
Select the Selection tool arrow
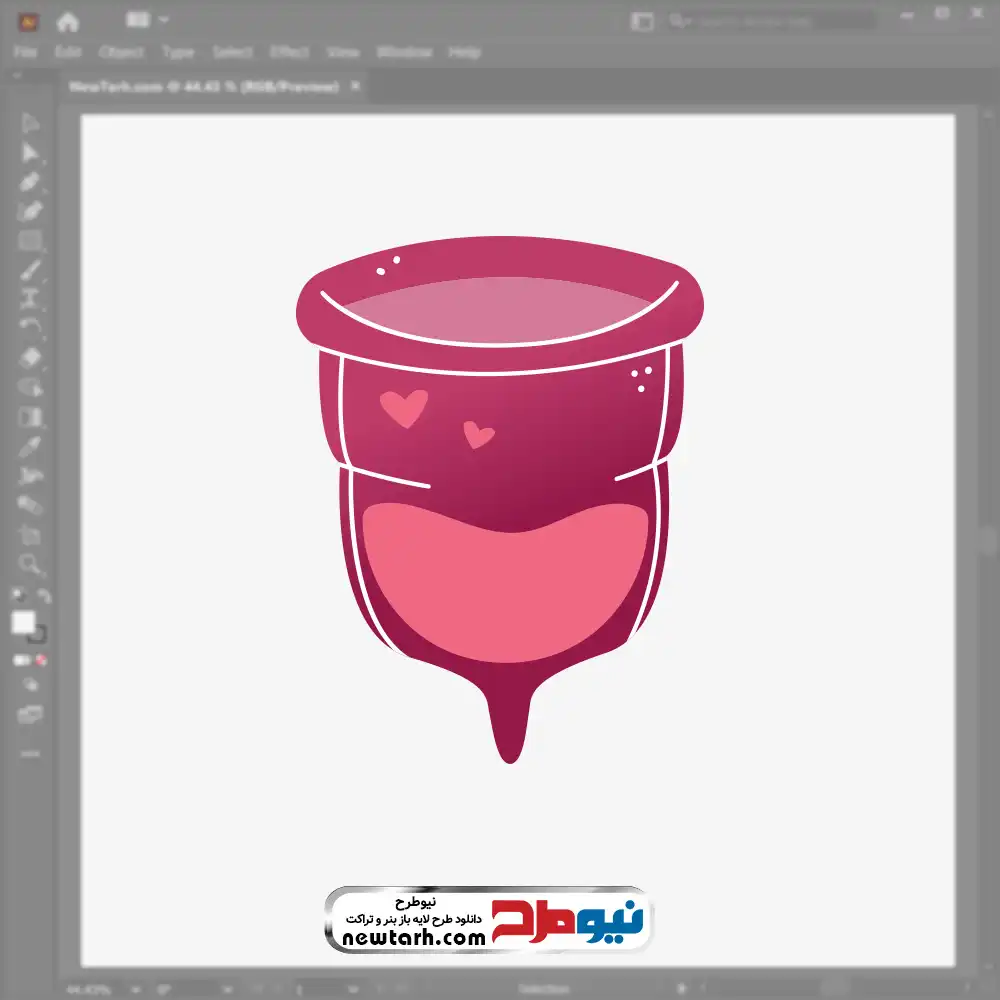30,123
